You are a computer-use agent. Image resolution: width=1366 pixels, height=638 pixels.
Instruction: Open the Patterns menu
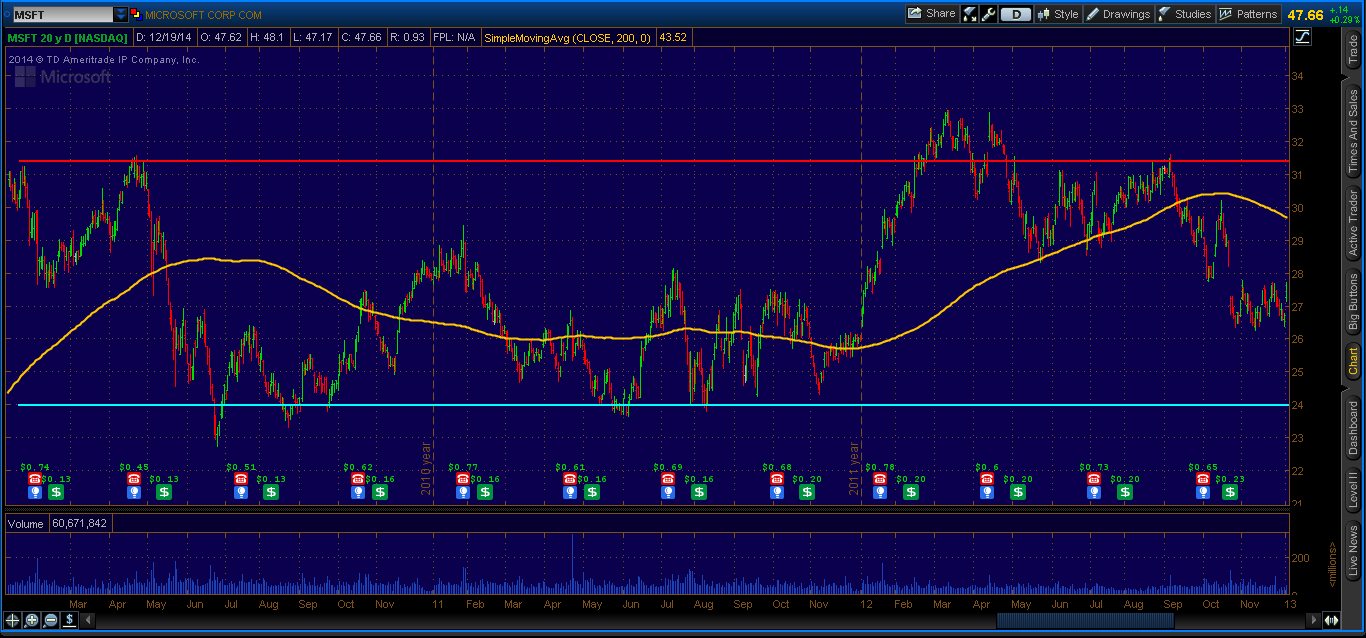pos(1248,14)
